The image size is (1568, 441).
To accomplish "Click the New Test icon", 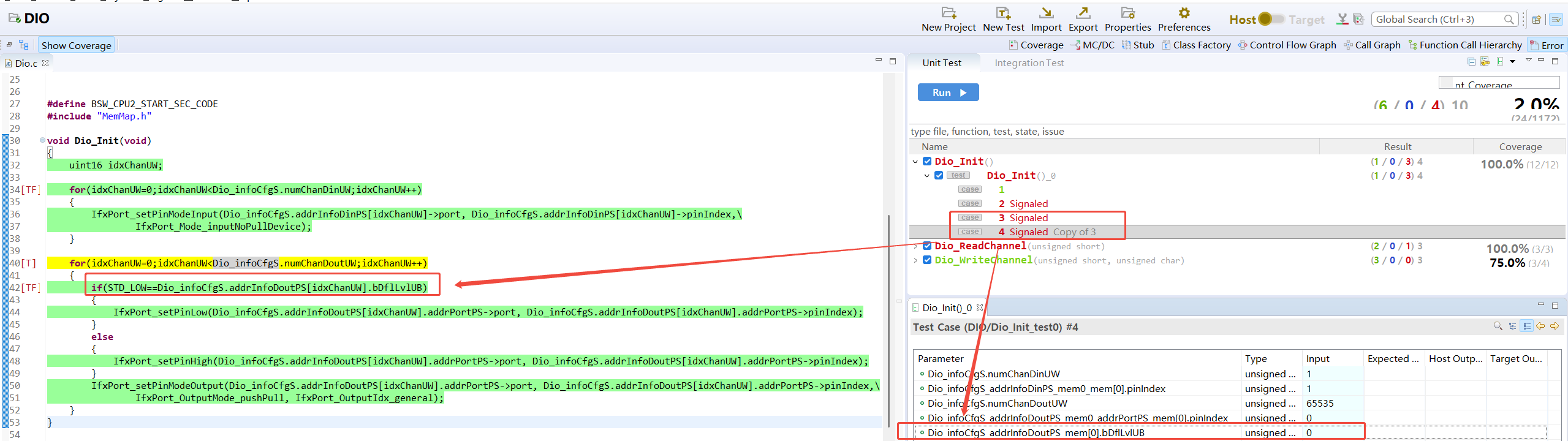I will (1002, 13).
